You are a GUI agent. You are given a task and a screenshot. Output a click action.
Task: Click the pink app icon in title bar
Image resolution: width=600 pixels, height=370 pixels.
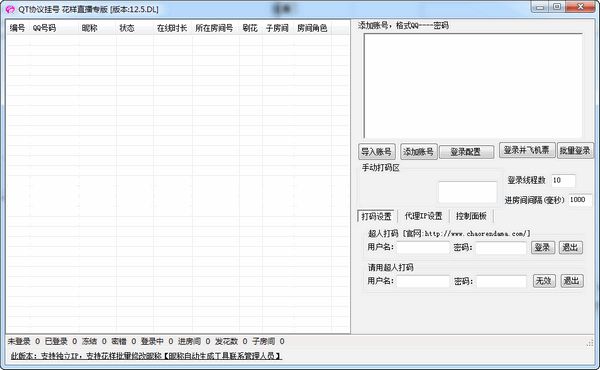10,9
